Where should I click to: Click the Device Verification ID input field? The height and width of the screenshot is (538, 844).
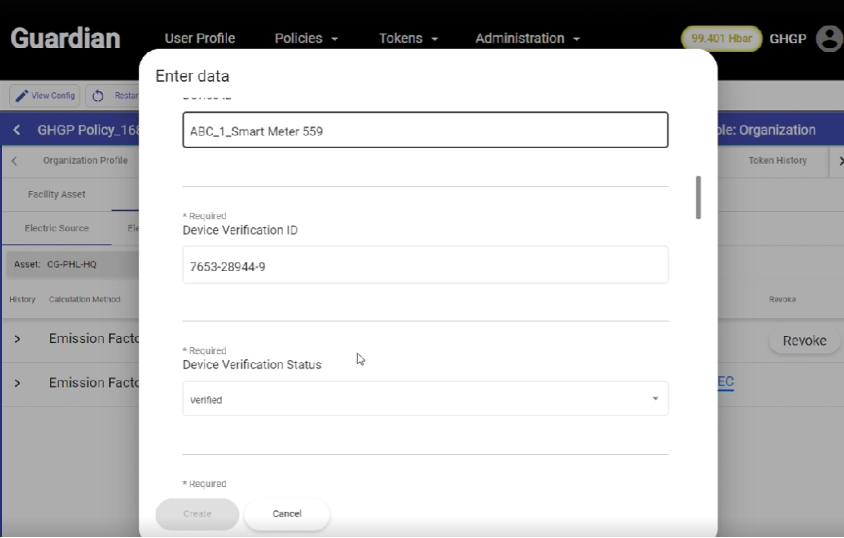click(425, 265)
